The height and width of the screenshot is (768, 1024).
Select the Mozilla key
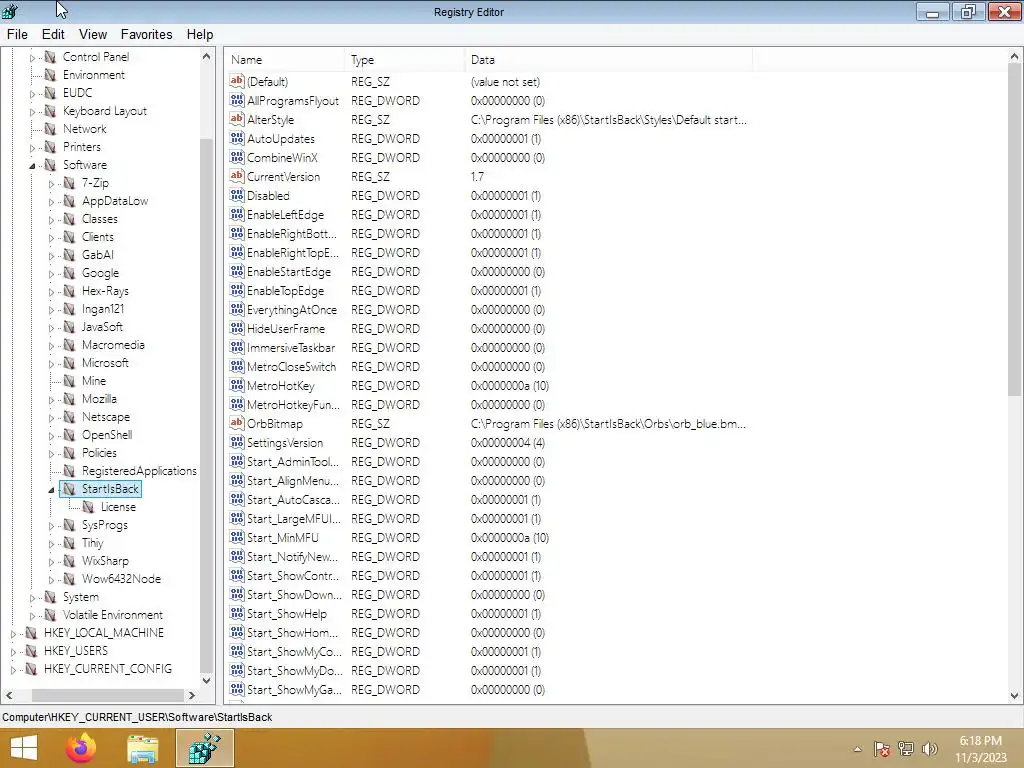pyautogui.click(x=99, y=399)
